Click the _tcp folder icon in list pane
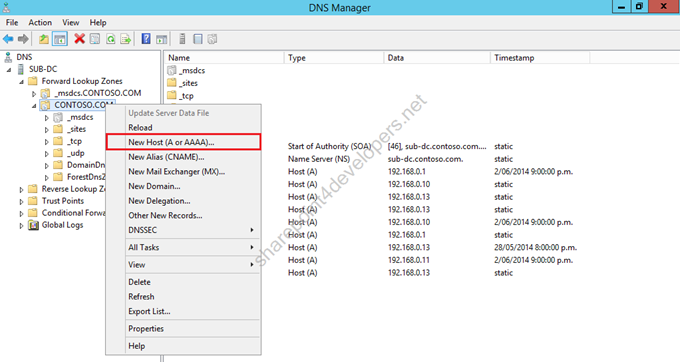The image size is (680, 362). [172, 95]
